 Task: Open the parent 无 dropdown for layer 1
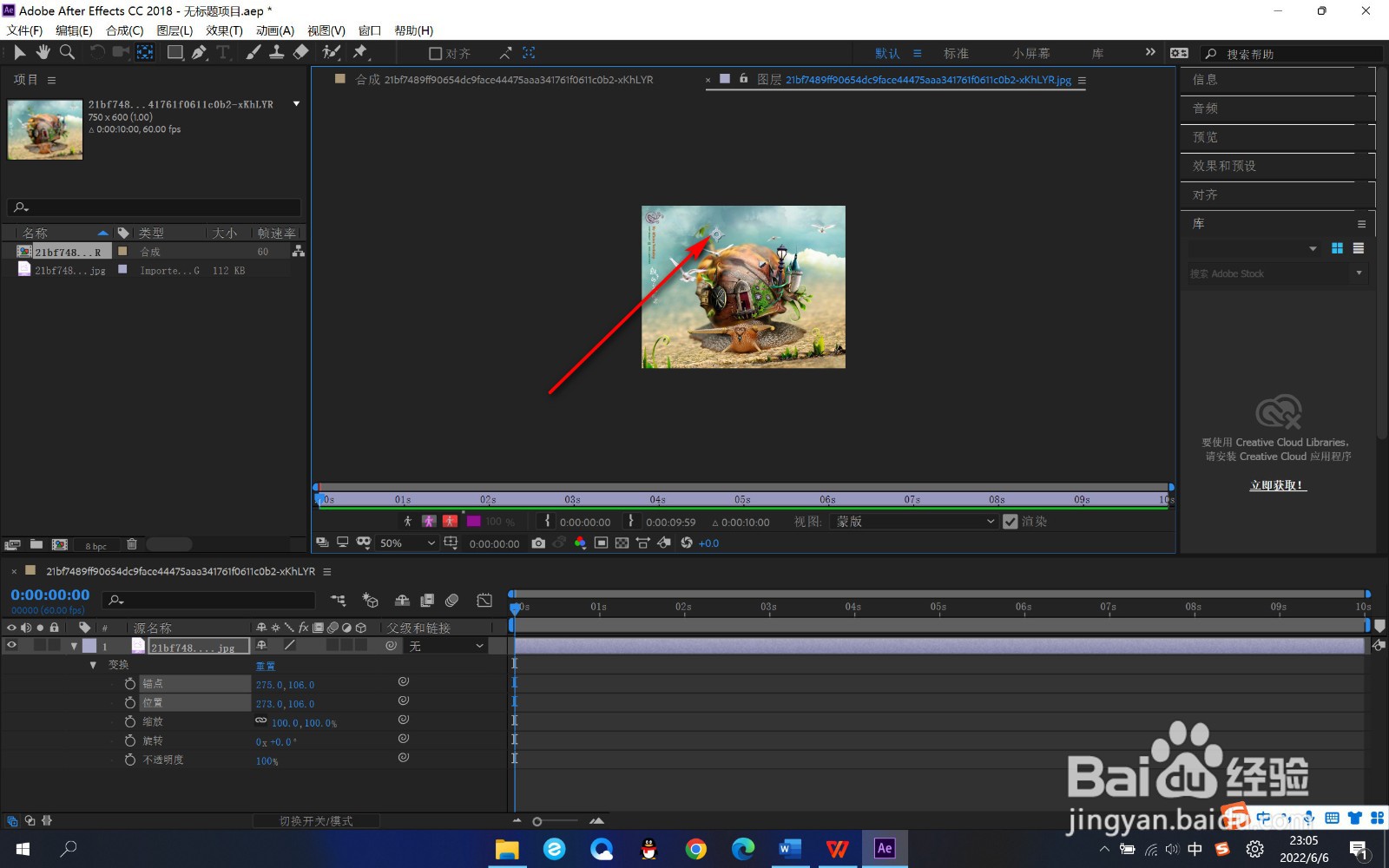[446, 647]
